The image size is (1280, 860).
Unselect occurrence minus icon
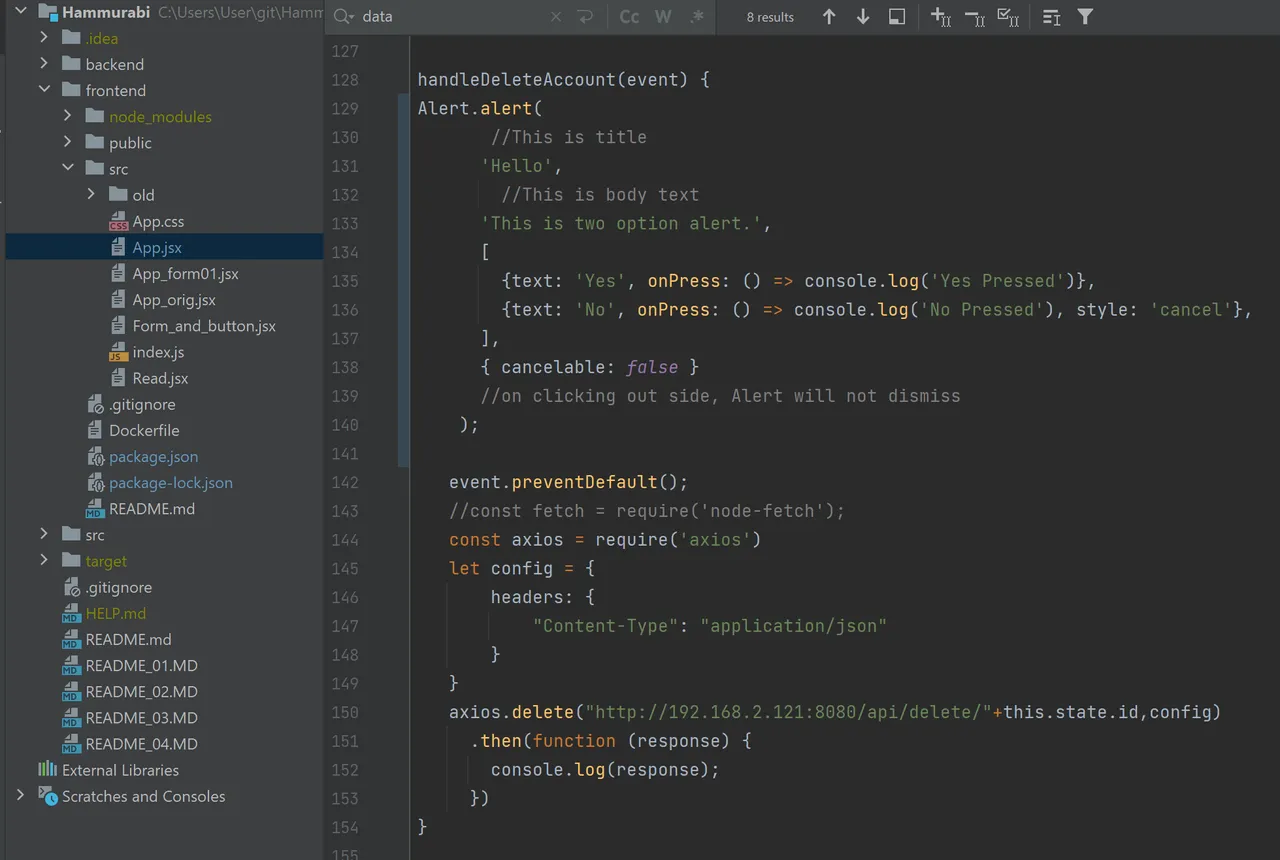click(x=975, y=17)
